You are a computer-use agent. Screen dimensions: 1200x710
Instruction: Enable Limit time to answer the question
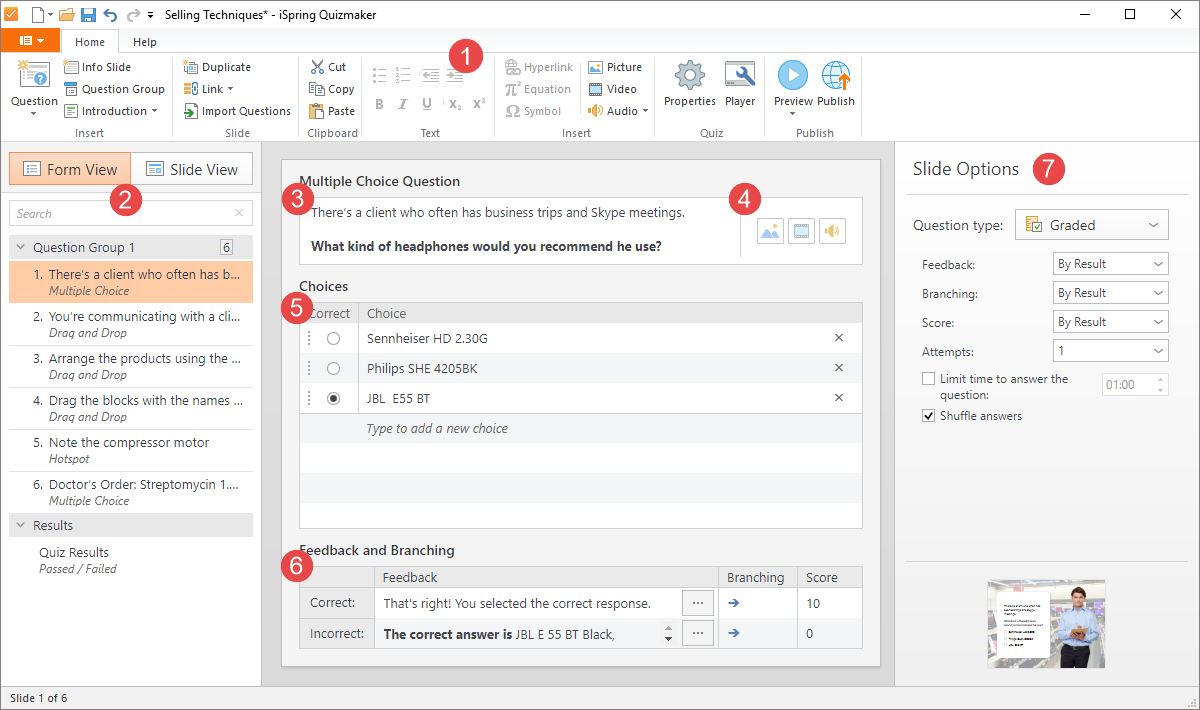tap(928, 378)
